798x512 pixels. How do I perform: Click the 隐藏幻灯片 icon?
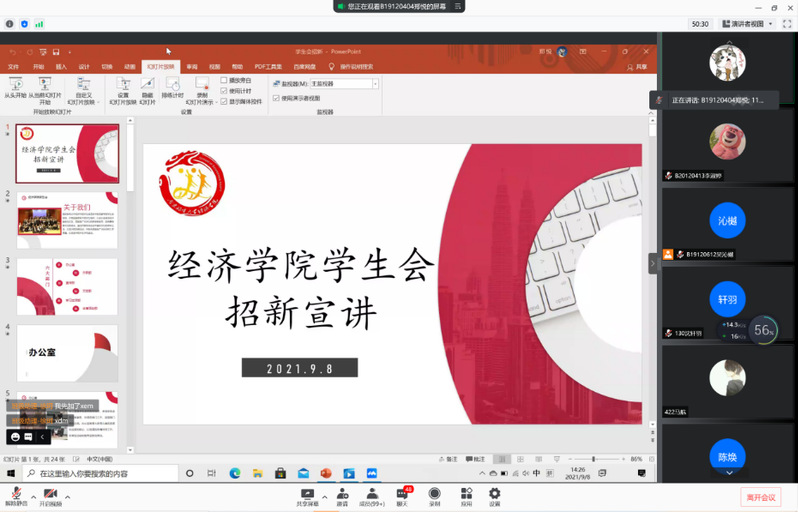[147, 86]
